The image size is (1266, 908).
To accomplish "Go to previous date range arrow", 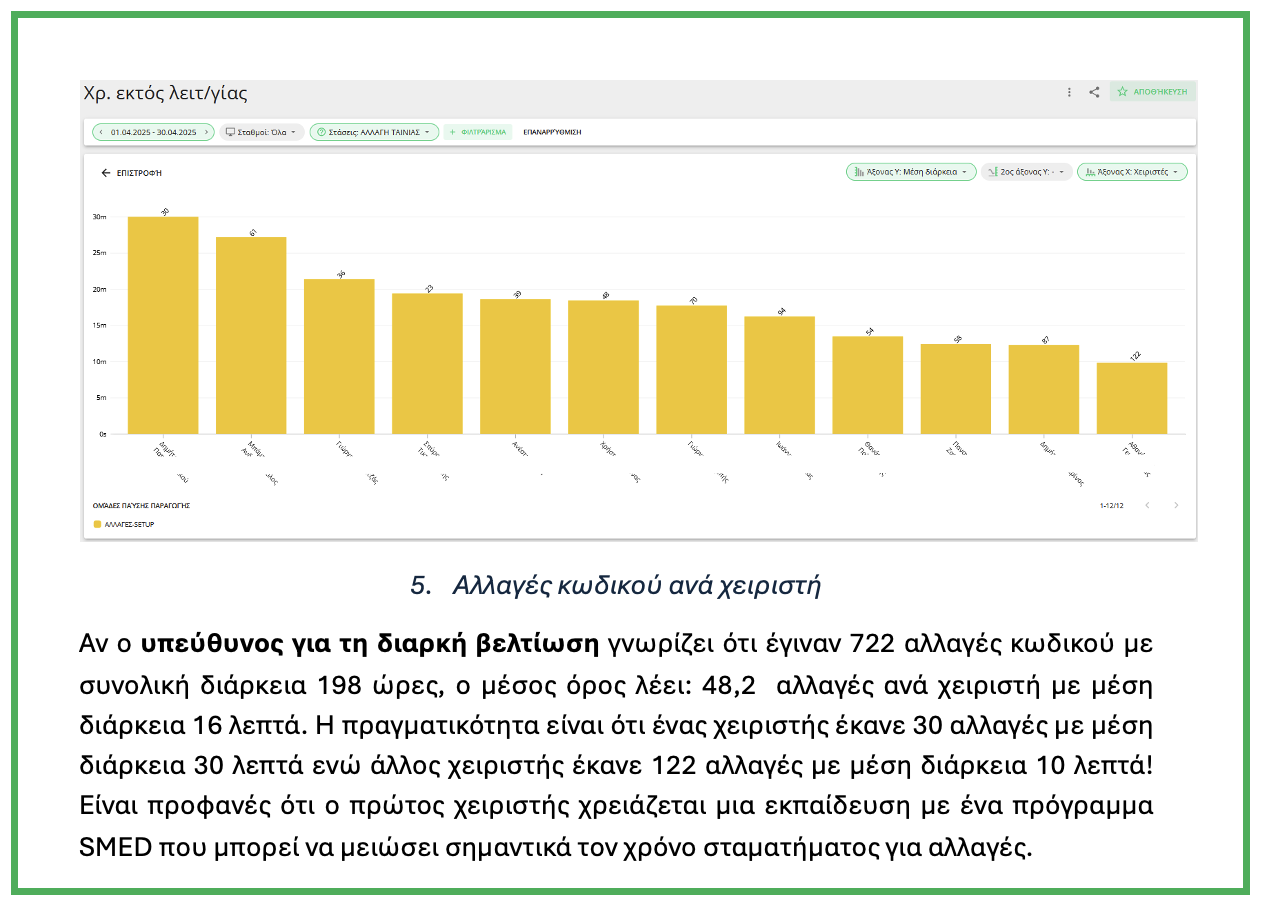I will (x=100, y=132).
